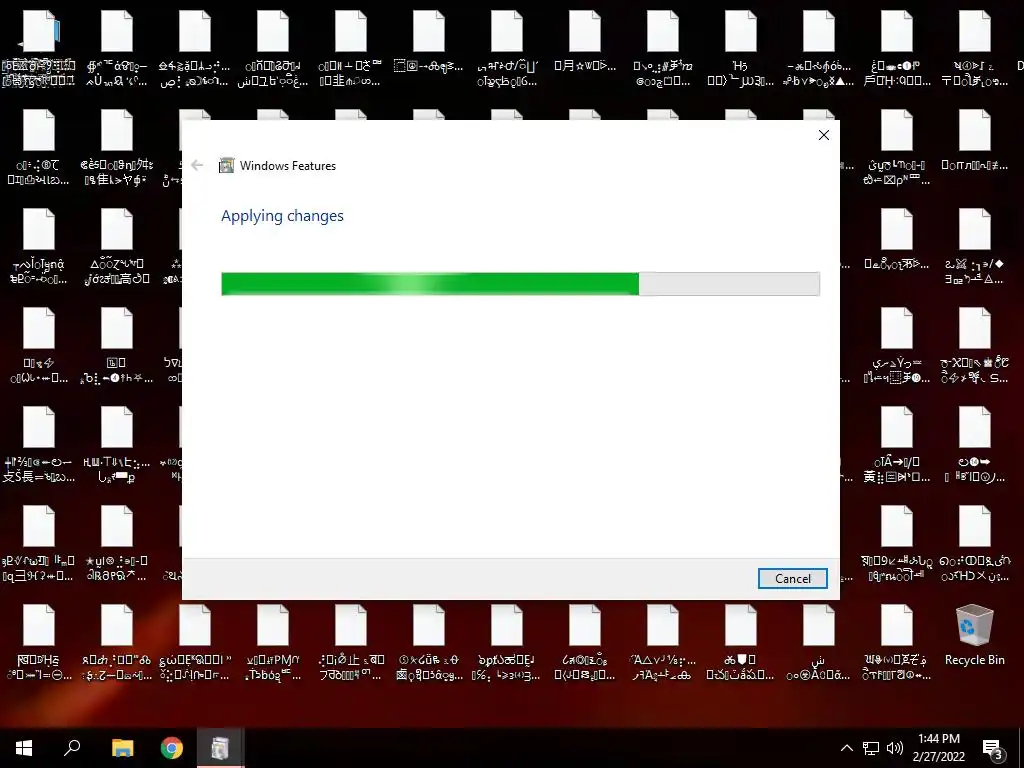Viewport: 1024px width, 768px height.
Task: Click the "Applying changes" heading
Action: pos(282,216)
